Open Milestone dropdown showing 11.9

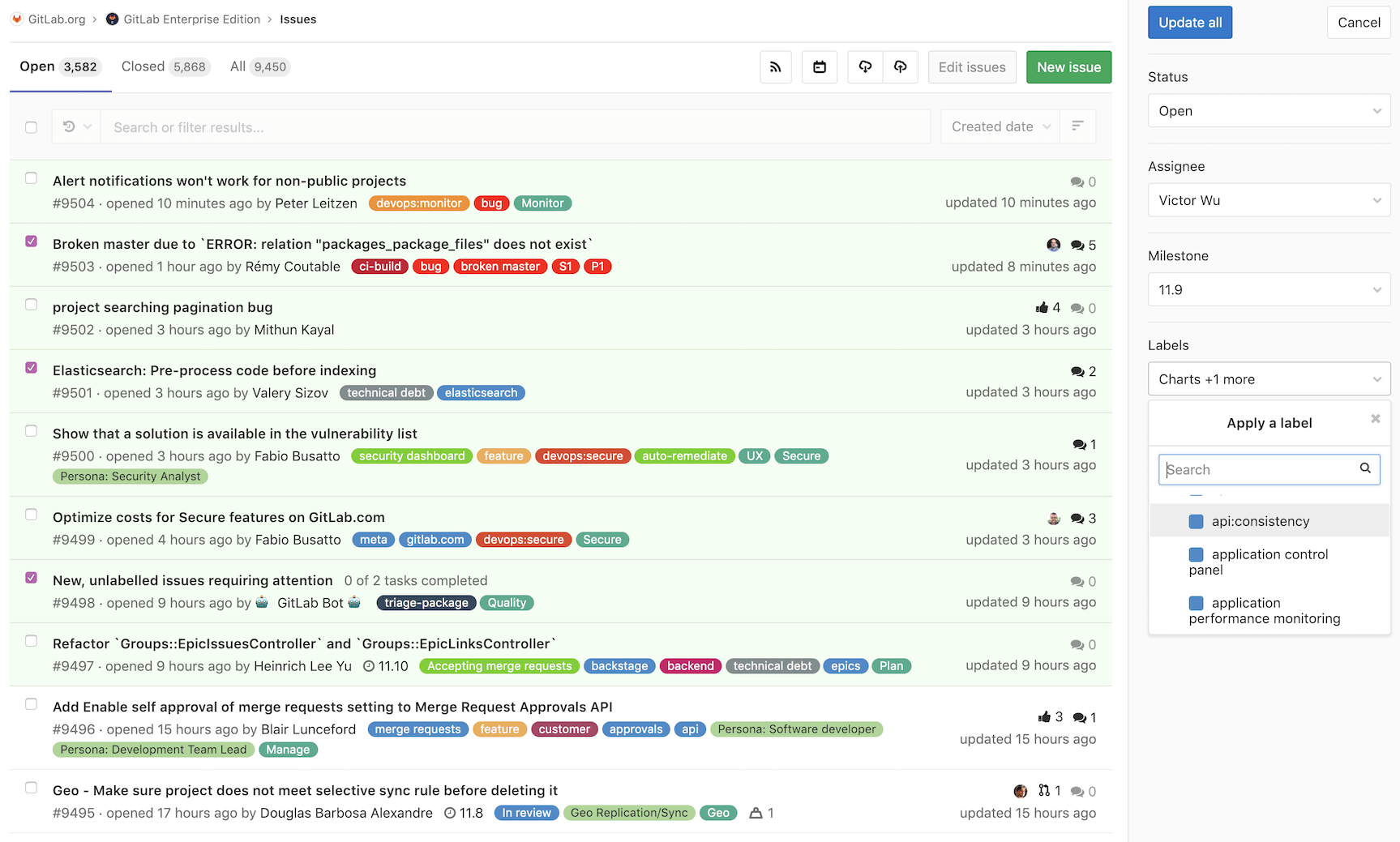coord(1269,289)
